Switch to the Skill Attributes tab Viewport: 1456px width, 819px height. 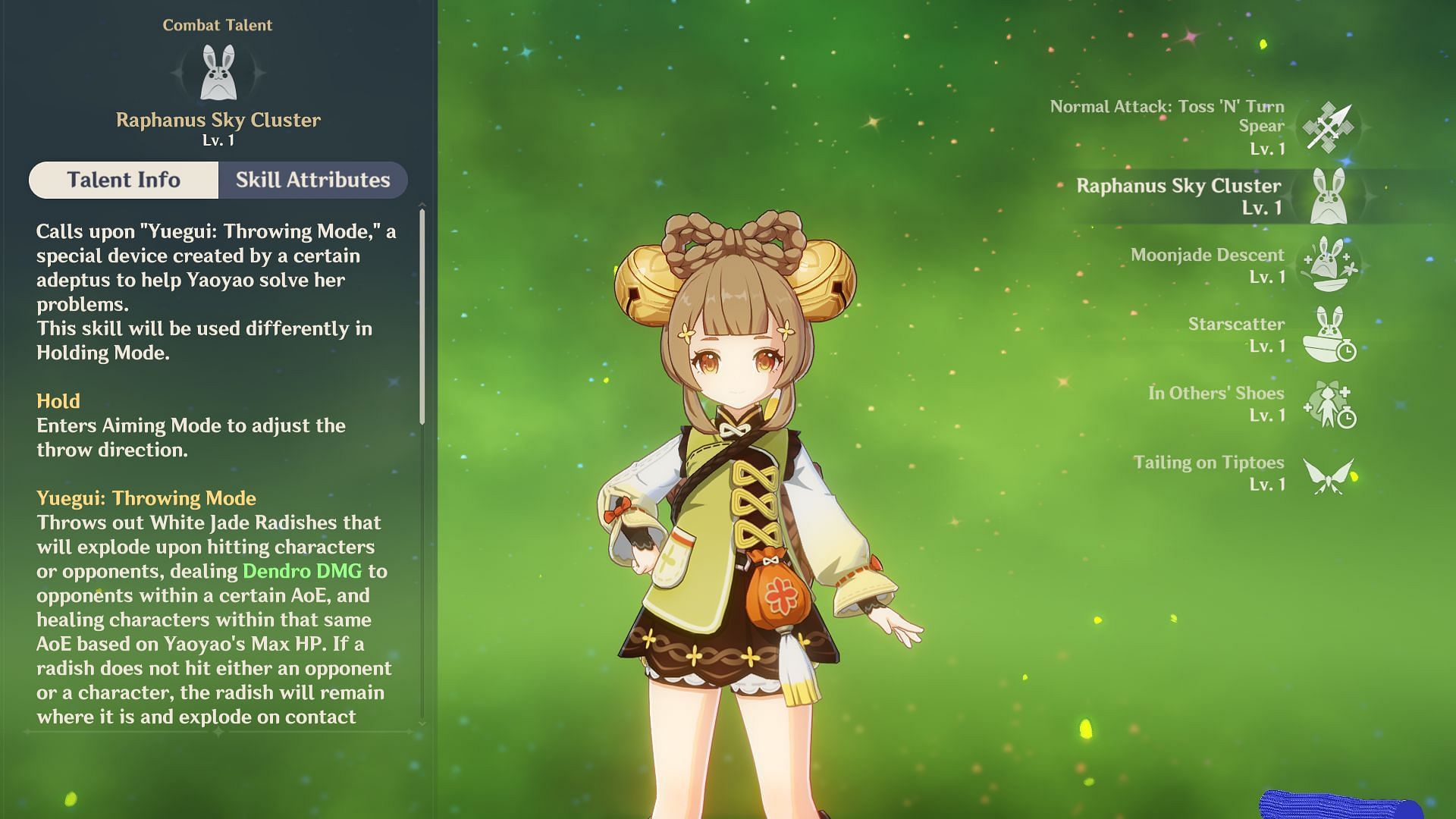tap(312, 180)
